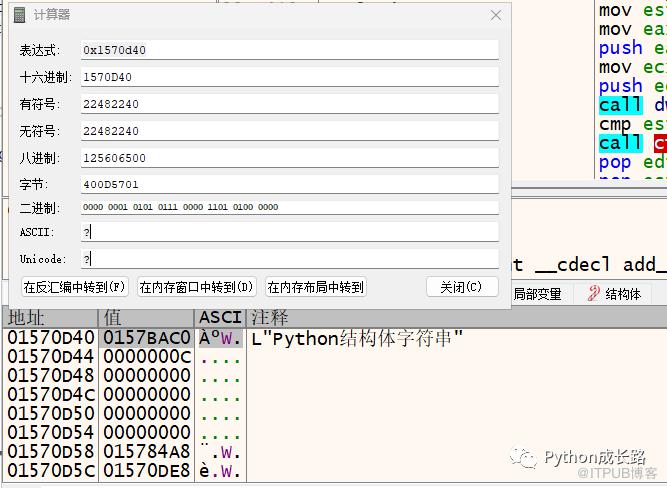Select the 八进制 field showing 125606500
Viewport: 667px width, 488px height.
click(x=289, y=158)
